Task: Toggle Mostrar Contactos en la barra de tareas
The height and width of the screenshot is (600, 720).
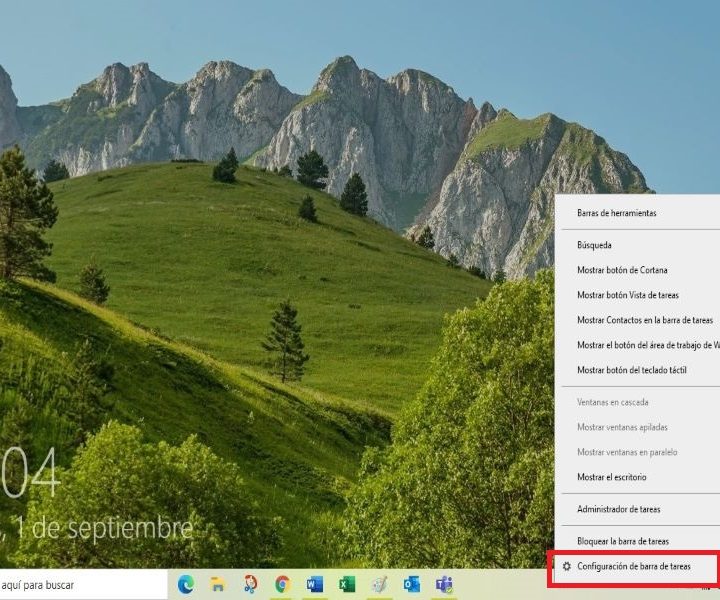Action: pos(637,320)
